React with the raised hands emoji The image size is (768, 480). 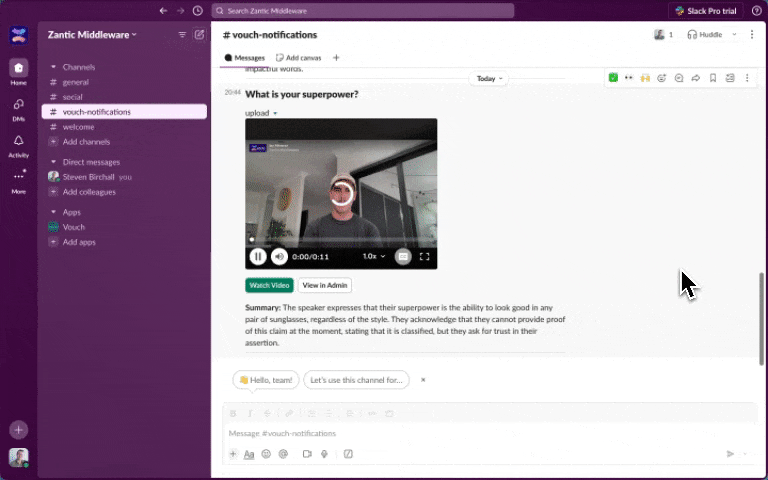(645, 78)
